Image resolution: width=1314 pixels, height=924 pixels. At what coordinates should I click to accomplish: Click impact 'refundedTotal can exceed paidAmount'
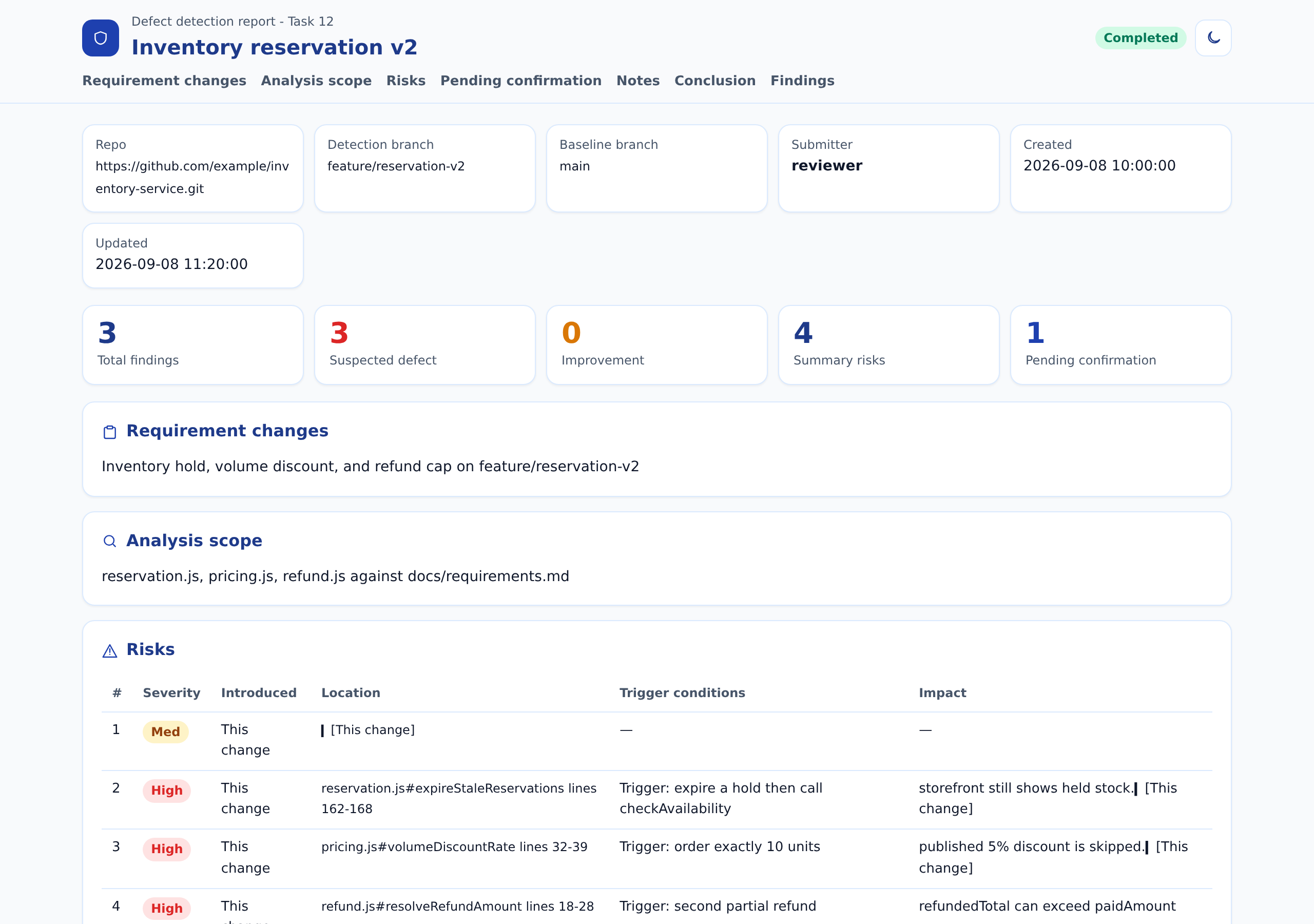[x=1047, y=906]
